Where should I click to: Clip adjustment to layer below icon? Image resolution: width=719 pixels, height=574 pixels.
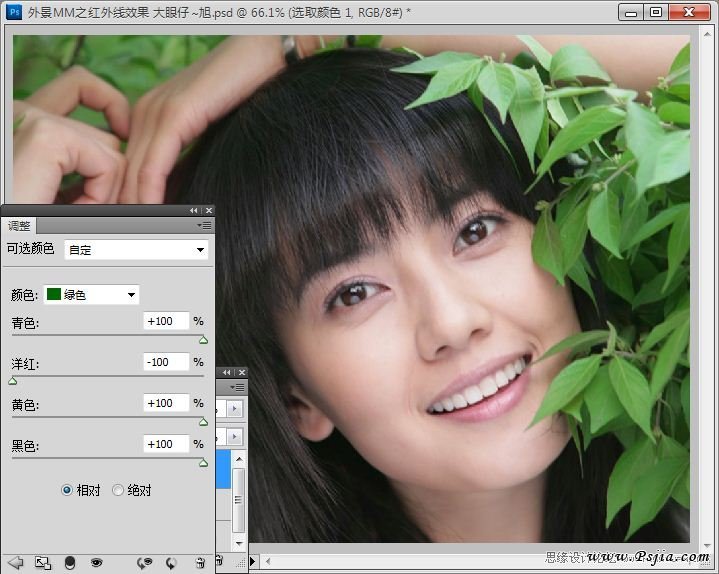[70, 563]
